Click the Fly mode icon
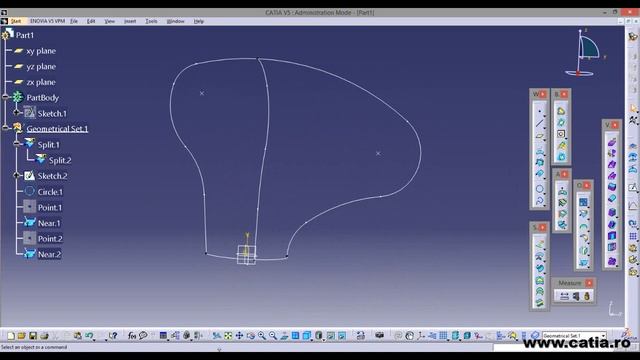This screenshot has width=640, height=360. [x=217, y=336]
